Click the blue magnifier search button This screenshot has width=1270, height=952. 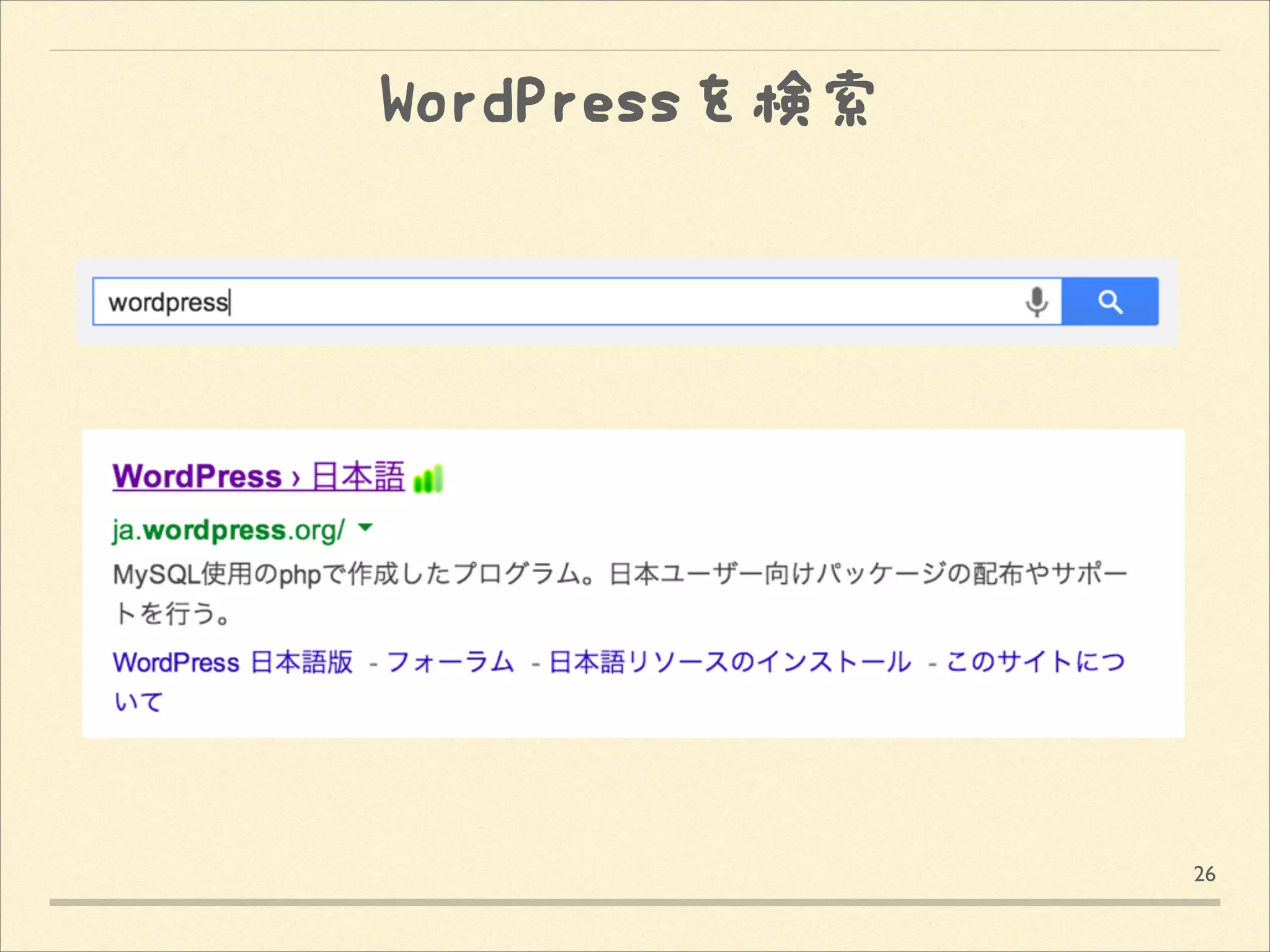(1110, 302)
